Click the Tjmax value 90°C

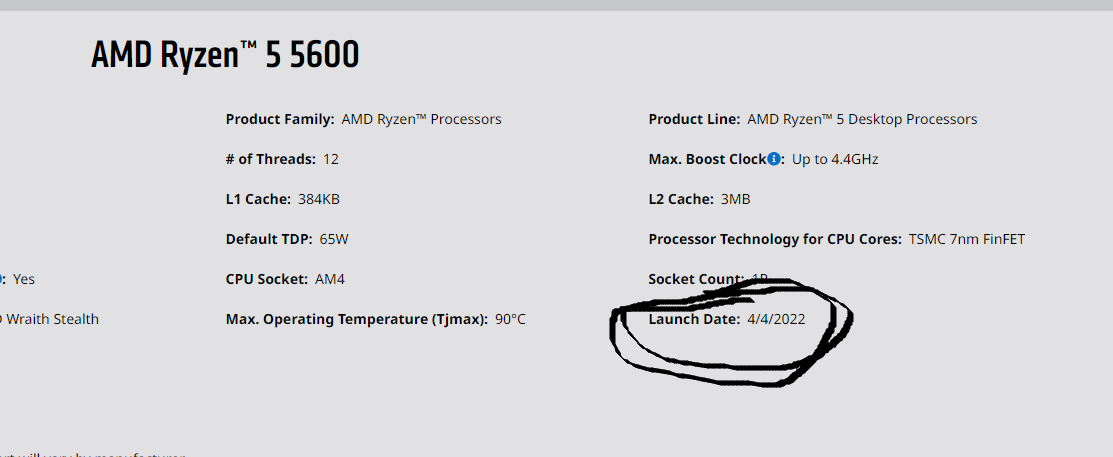[x=510, y=319]
